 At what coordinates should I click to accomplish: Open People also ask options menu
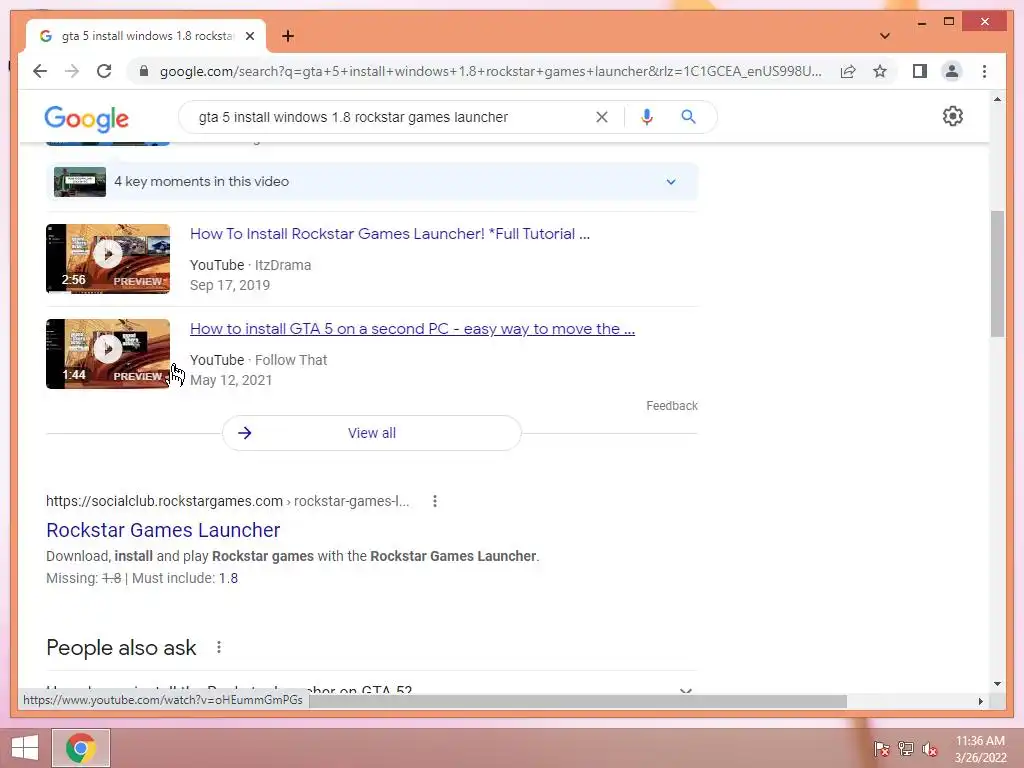pos(219,647)
